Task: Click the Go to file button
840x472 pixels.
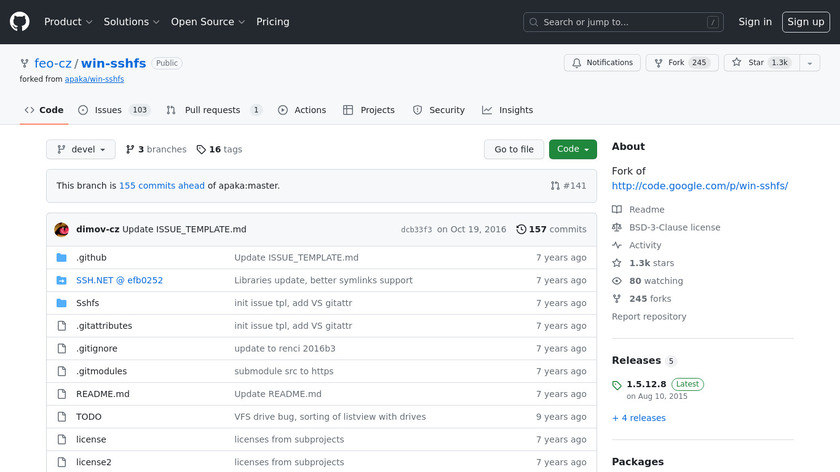Action: [514, 150]
